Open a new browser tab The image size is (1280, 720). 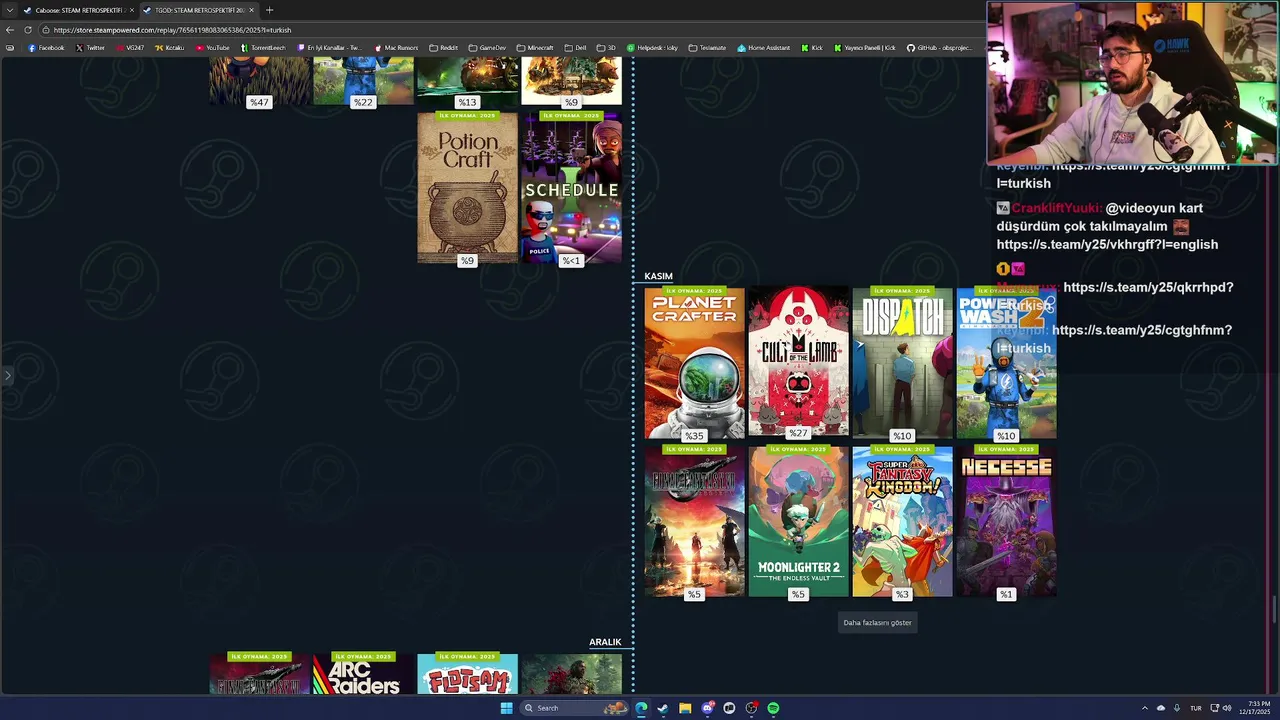point(269,10)
